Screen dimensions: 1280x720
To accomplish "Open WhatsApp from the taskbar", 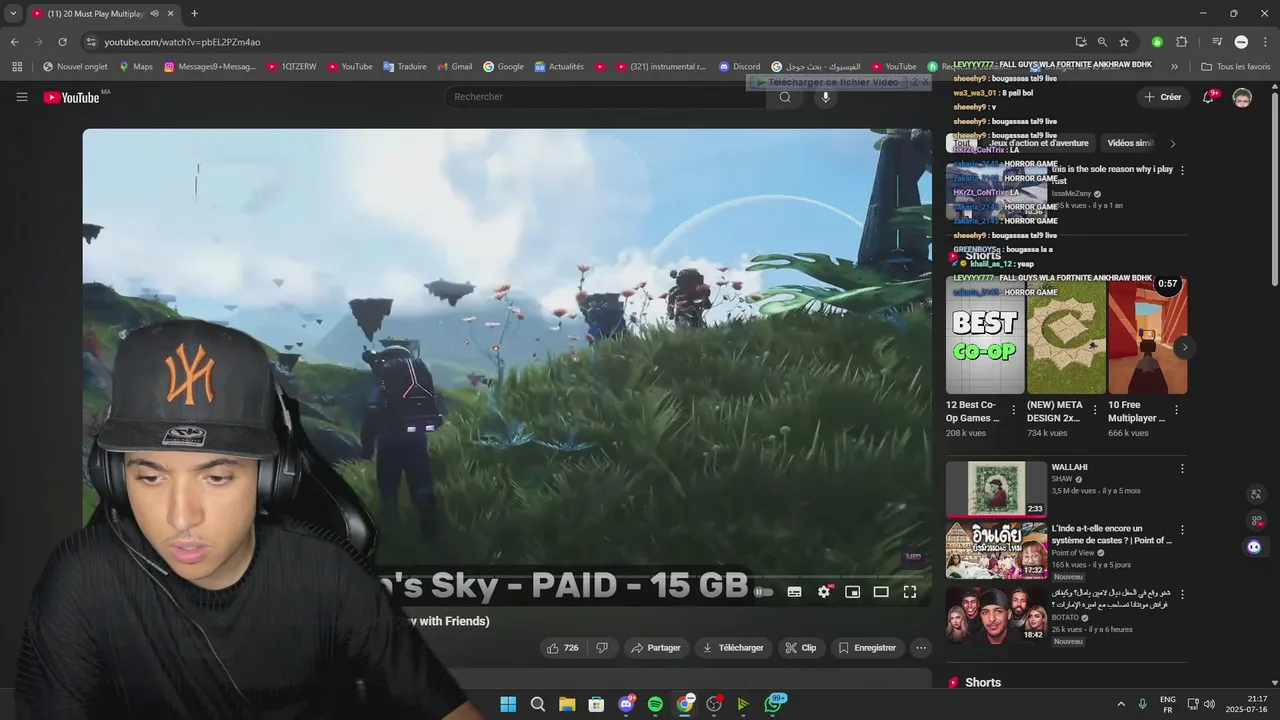I will coord(773,704).
